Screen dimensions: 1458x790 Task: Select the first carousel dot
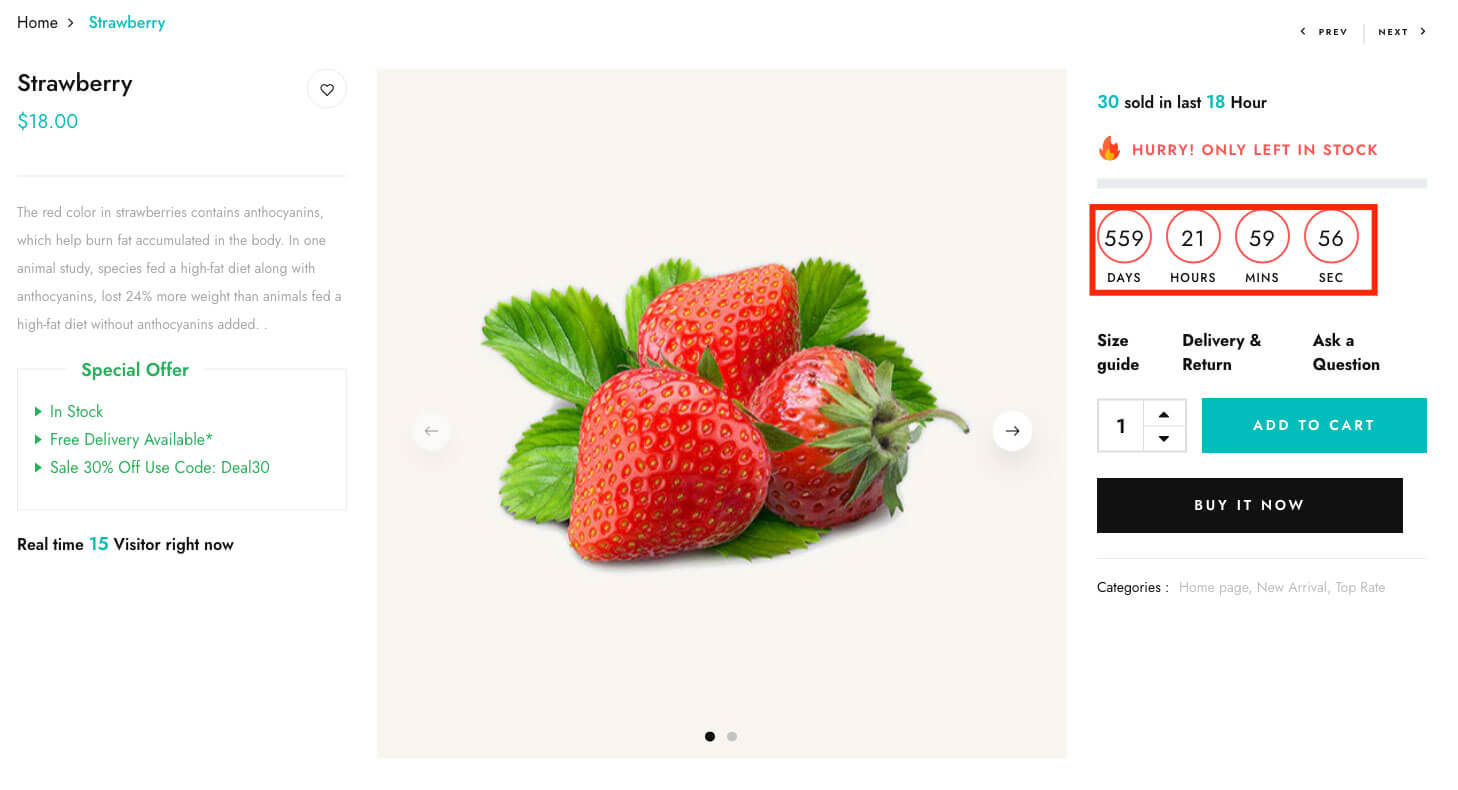710,737
